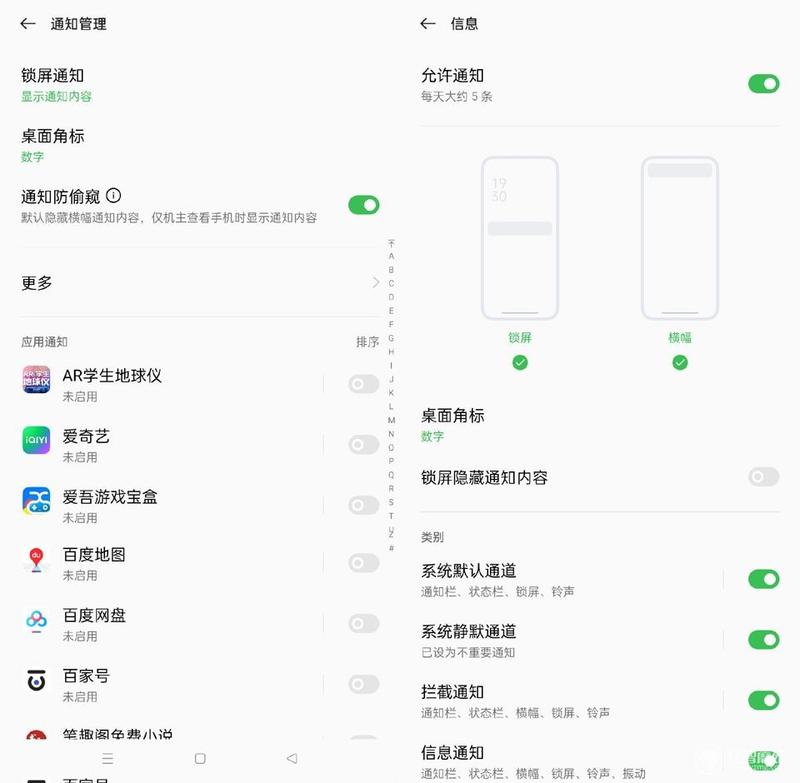
Task: Enable 锁屏隐藏通知内容 switch
Action: 763,477
